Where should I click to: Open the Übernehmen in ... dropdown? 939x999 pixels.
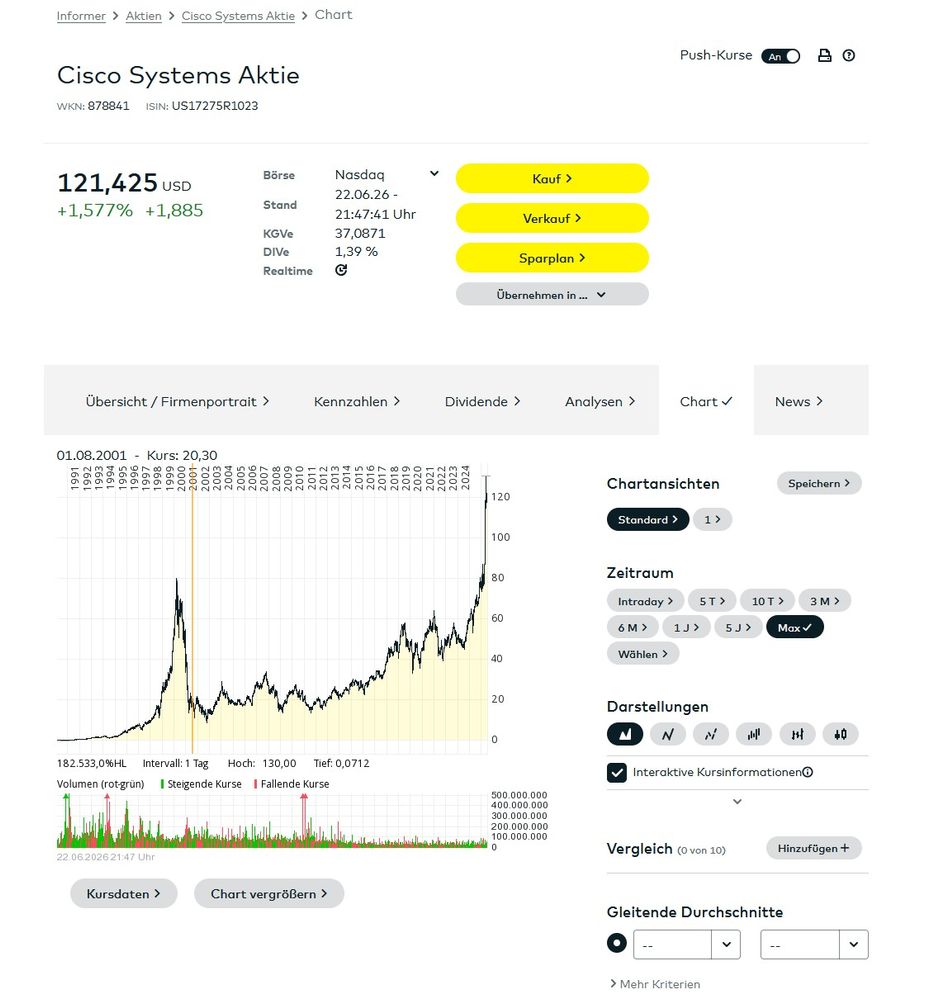point(552,294)
